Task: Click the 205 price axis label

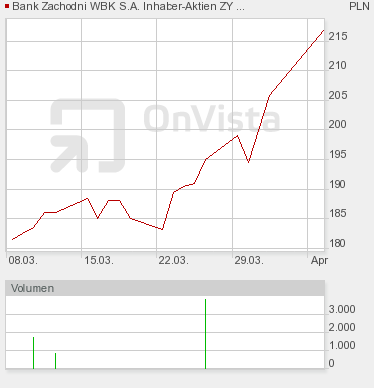Action: coord(338,95)
